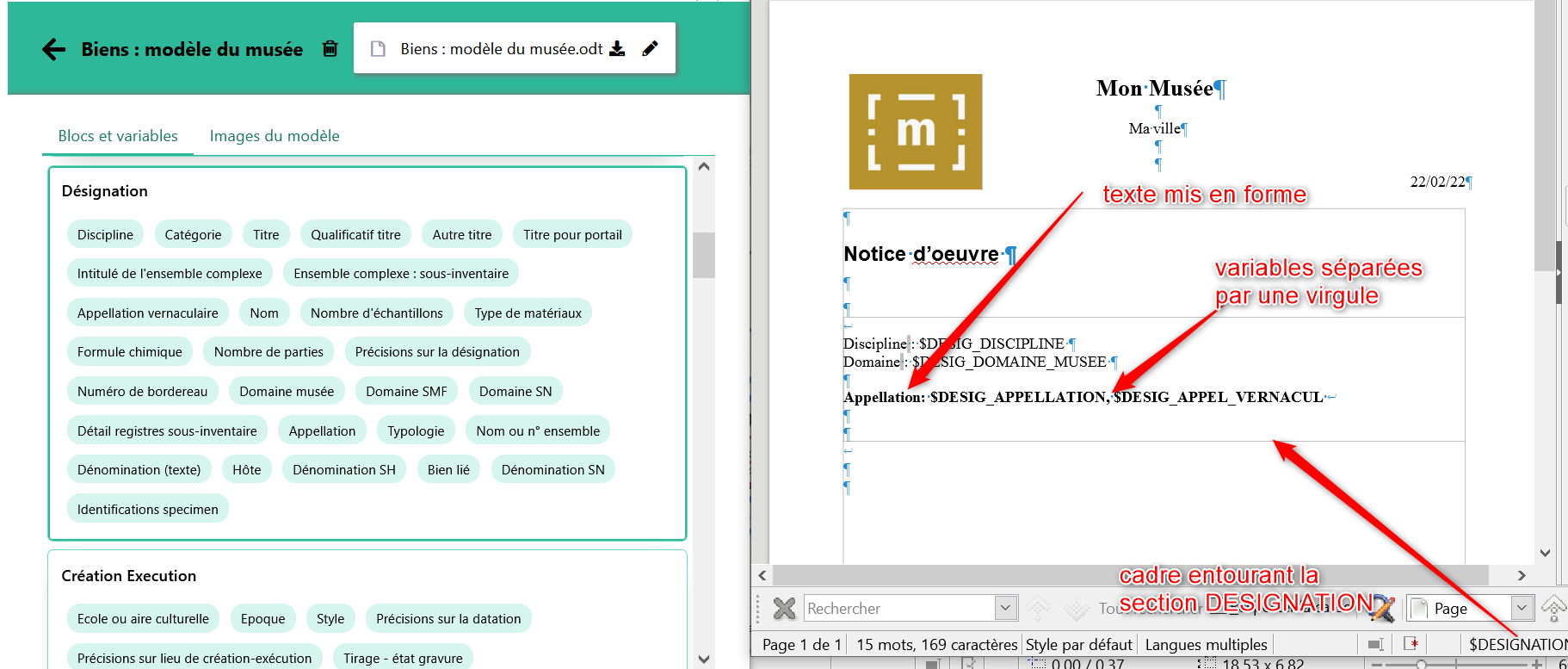Edit the model file with the pencil icon
The width and height of the screenshot is (1568, 669).
click(651, 48)
